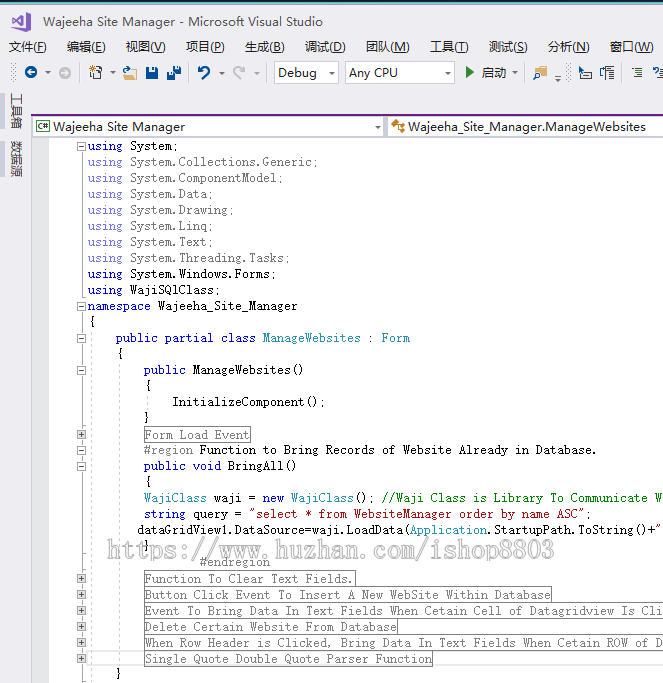Expand Event To Bring Data In Text Fields region
Viewport: 663px width, 683px height.
[x=81, y=611]
